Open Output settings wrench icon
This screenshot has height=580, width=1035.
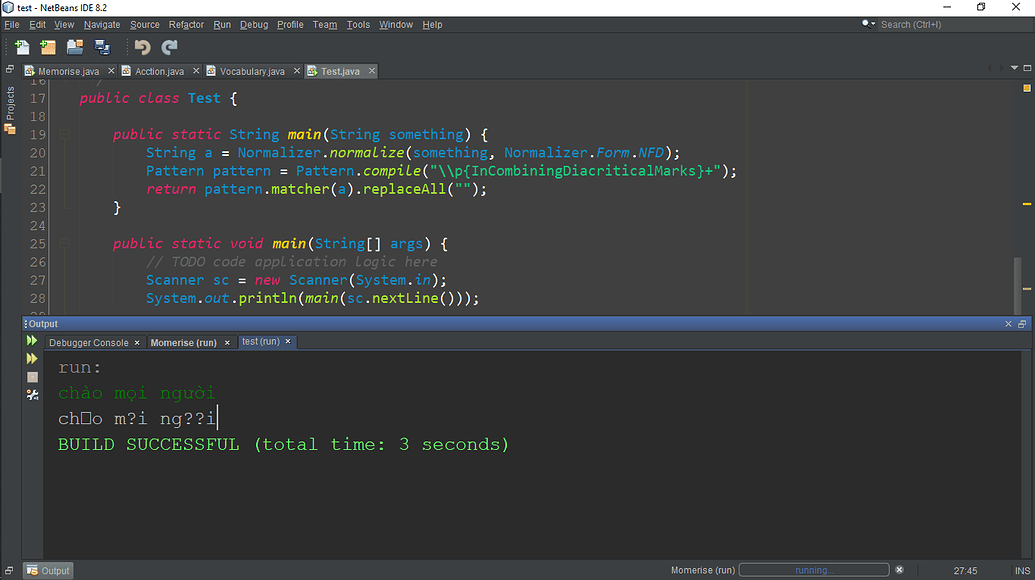(x=32, y=395)
